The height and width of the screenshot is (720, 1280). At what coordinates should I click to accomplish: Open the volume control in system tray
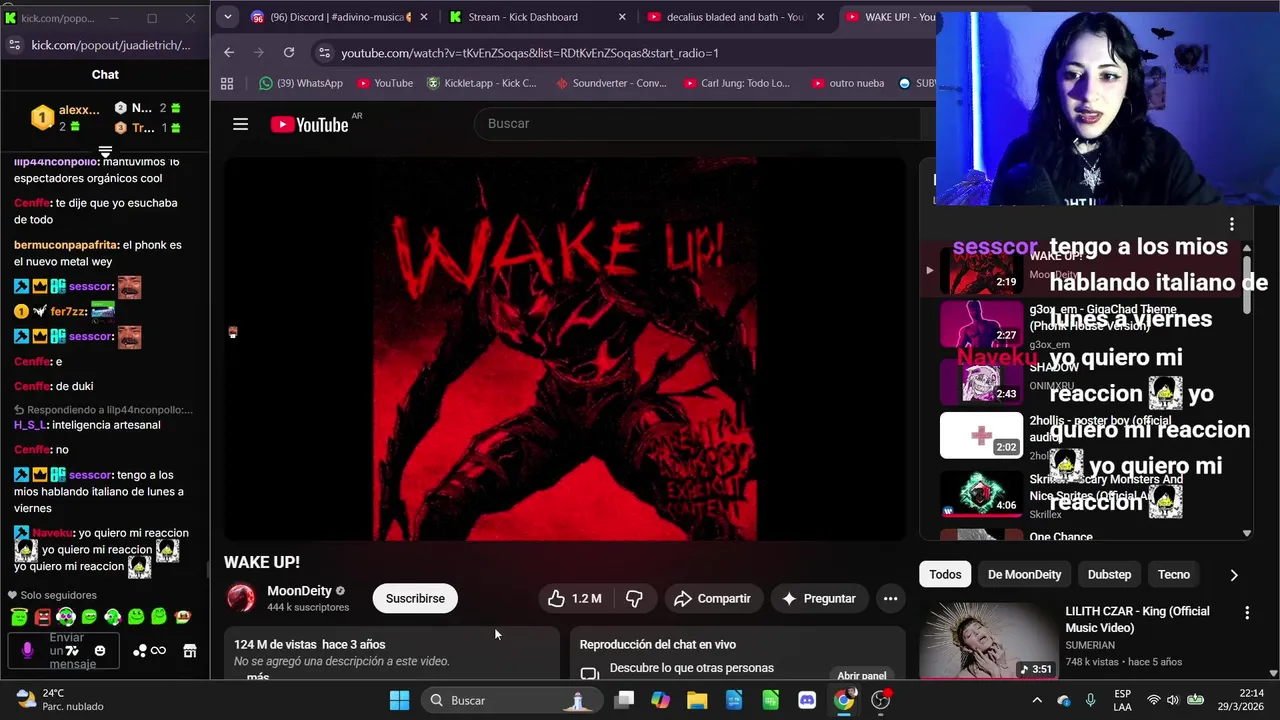click(x=1174, y=700)
